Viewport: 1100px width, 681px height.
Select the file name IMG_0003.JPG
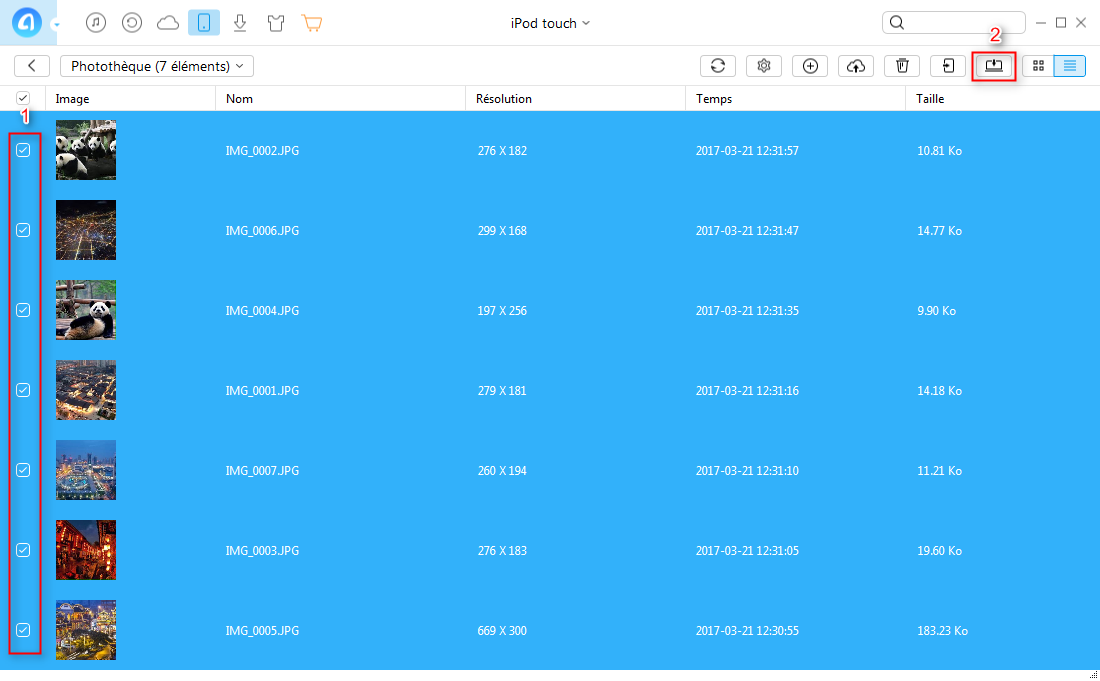coord(262,551)
